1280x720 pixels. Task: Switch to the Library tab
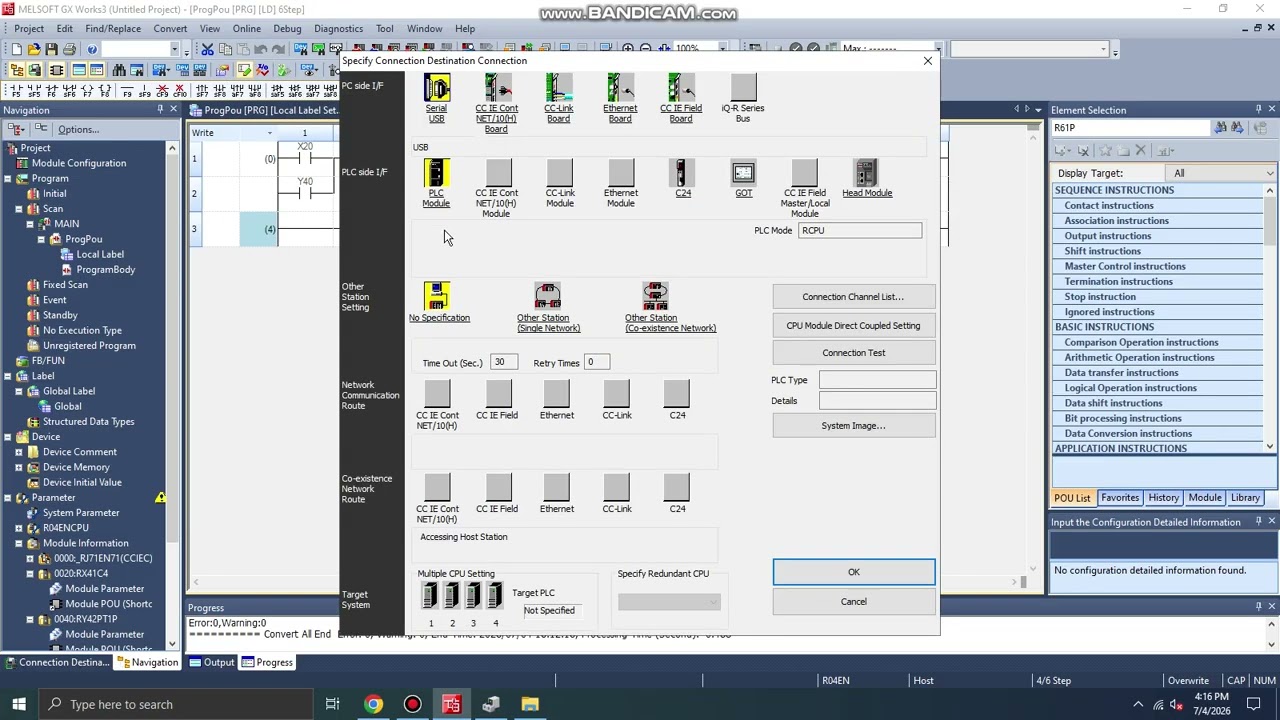coord(1245,498)
